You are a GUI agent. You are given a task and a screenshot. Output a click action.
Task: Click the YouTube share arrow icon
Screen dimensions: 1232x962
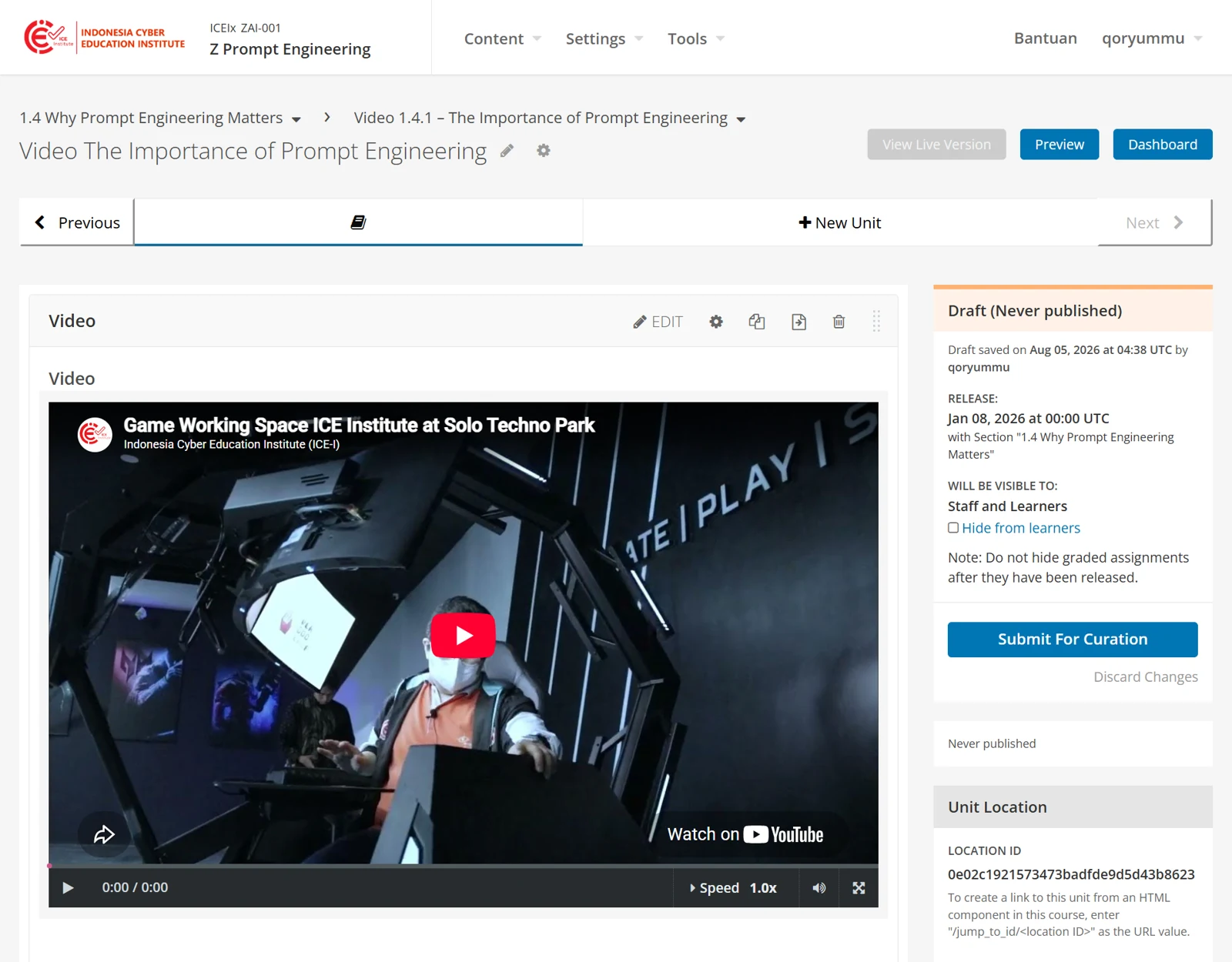pos(104,835)
